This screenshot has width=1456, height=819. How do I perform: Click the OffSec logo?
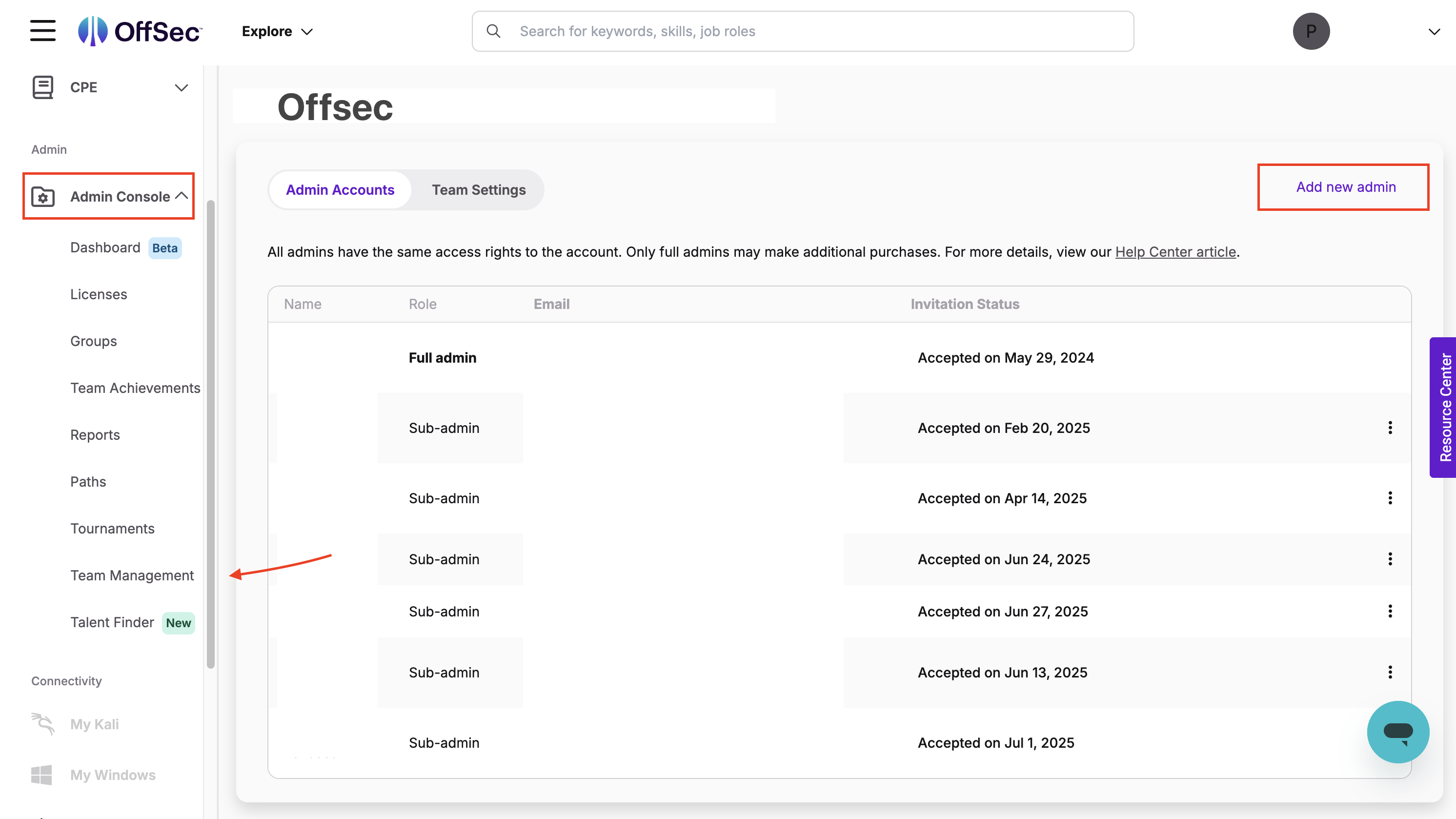pos(140,31)
